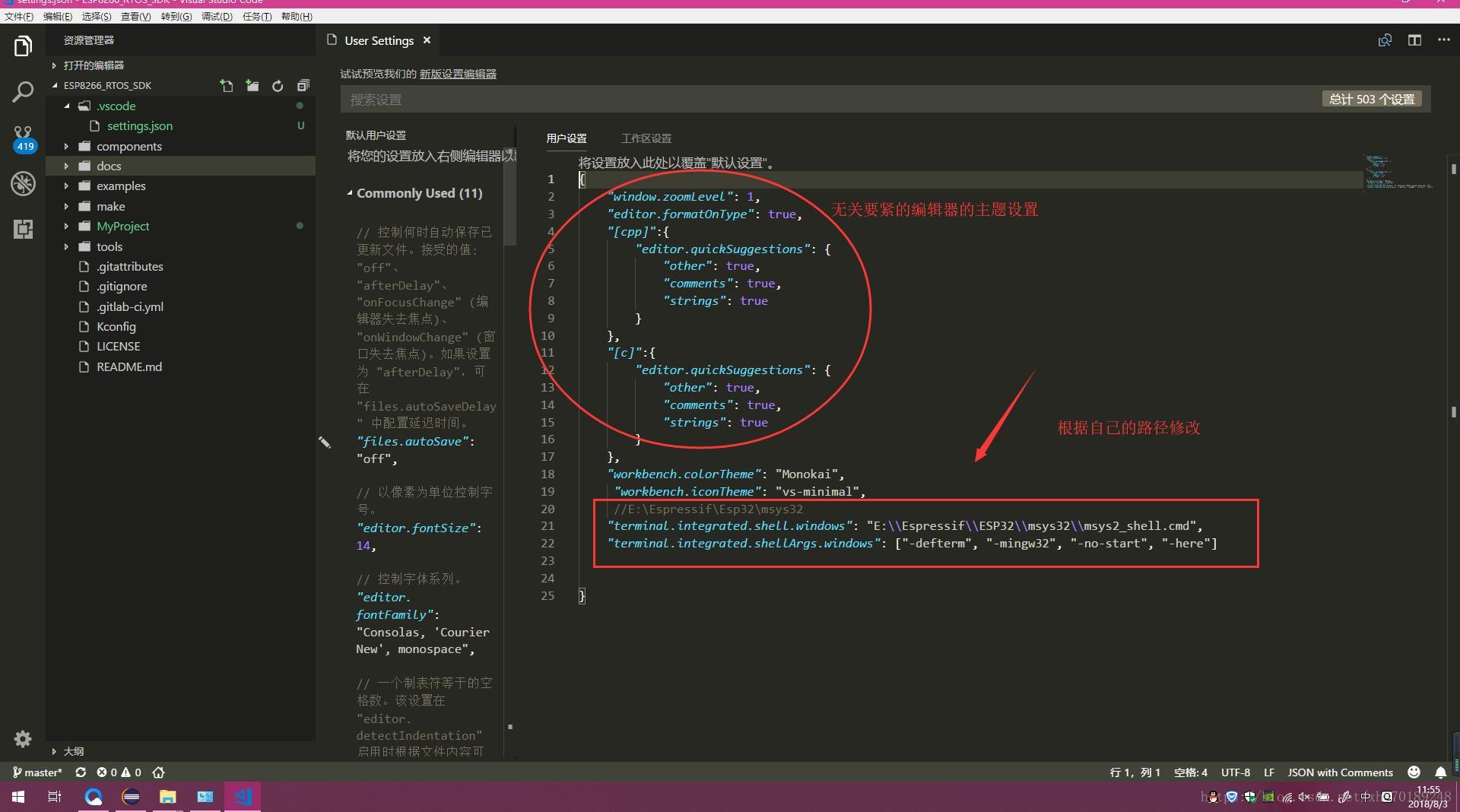
Task: Open File Explorer from the taskbar
Action: point(167,797)
